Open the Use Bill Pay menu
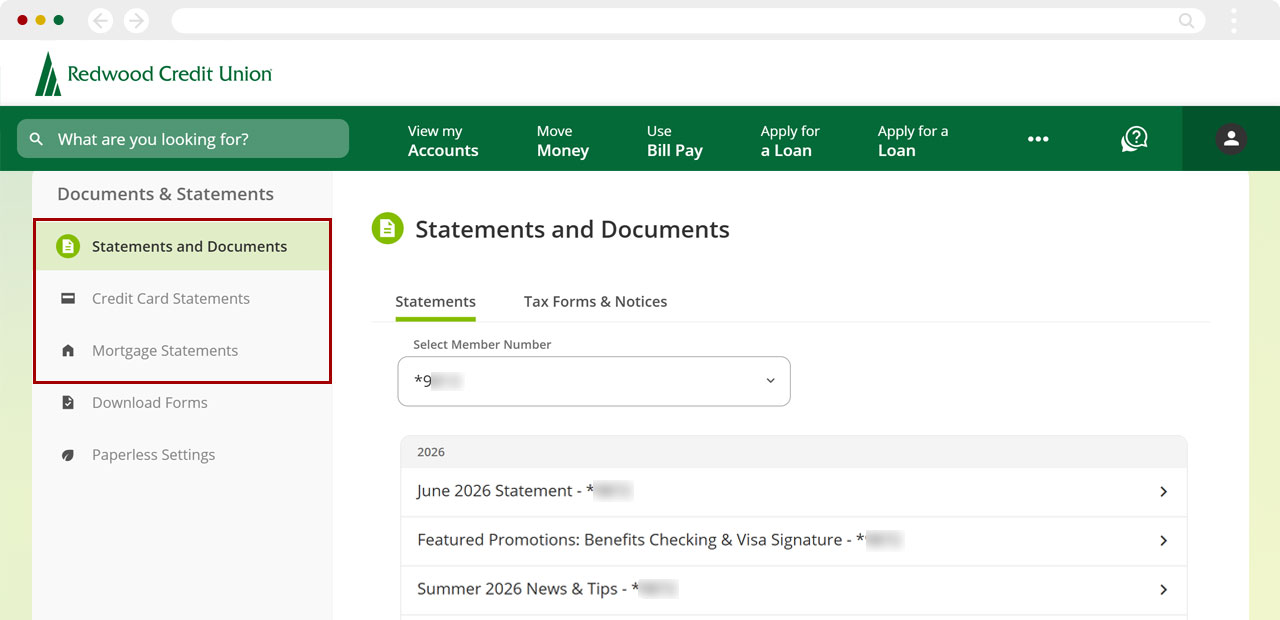The width and height of the screenshot is (1280, 620). tap(675, 141)
